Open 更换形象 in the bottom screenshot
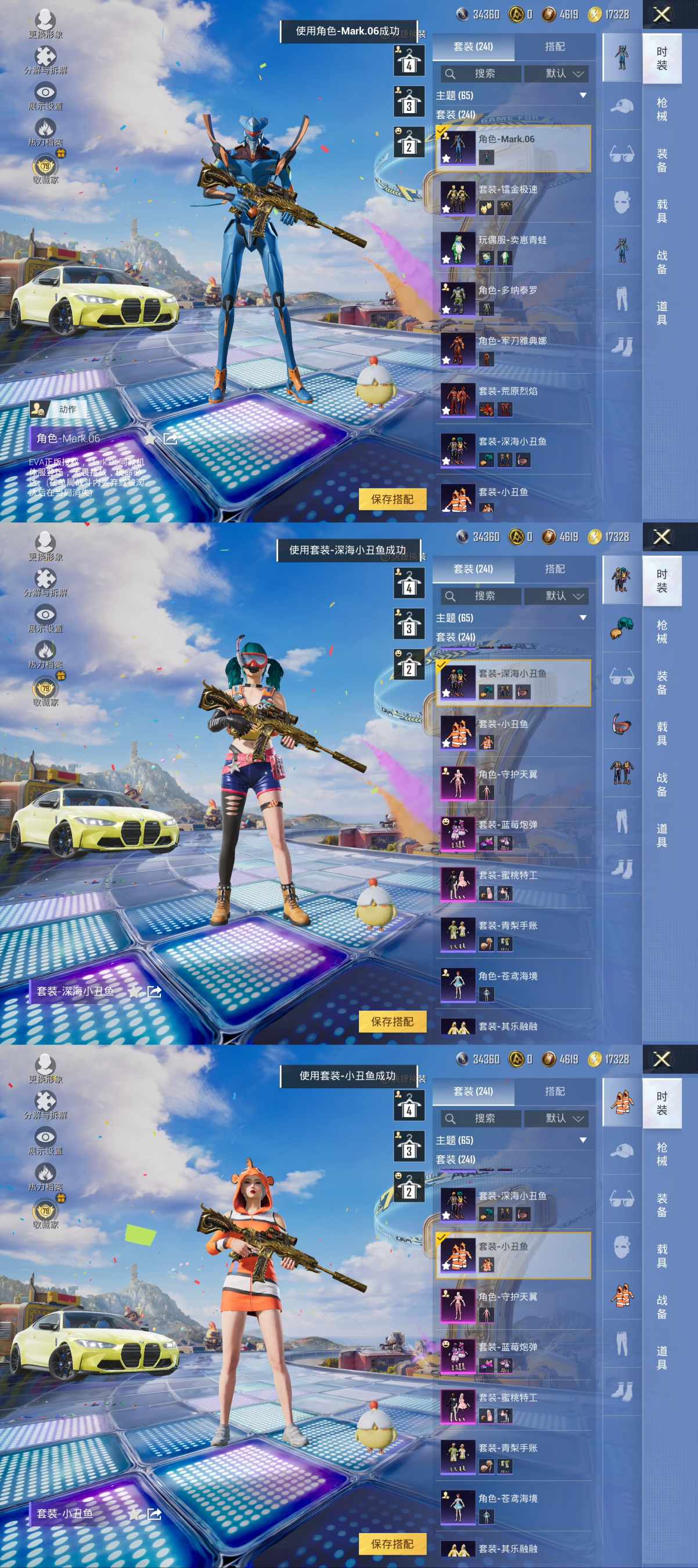Screen dimensions: 698x1568 pyautogui.click(x=46, y=1070)
